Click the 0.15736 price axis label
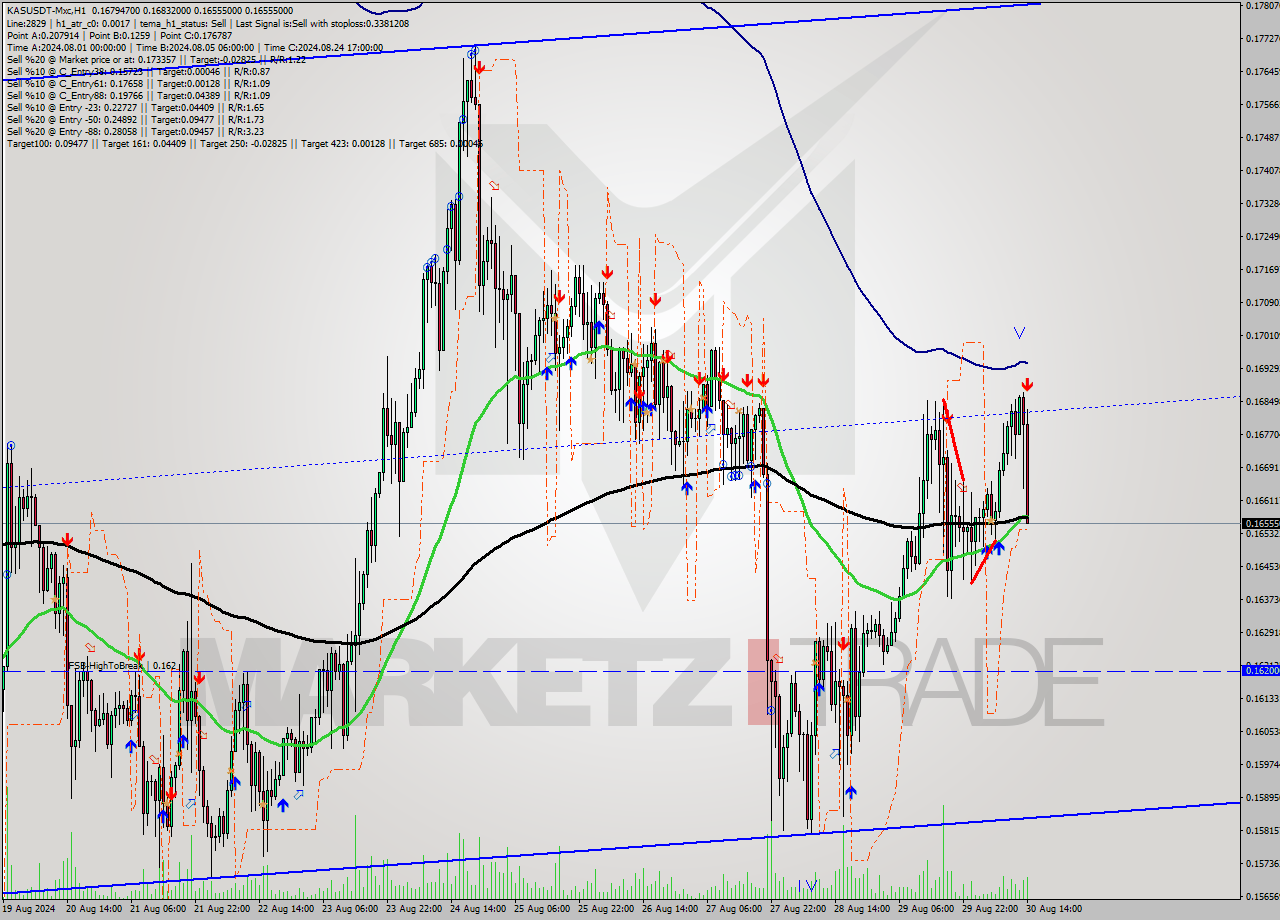Screen dimensions: 1280x920 click(x=1262, y=863)
